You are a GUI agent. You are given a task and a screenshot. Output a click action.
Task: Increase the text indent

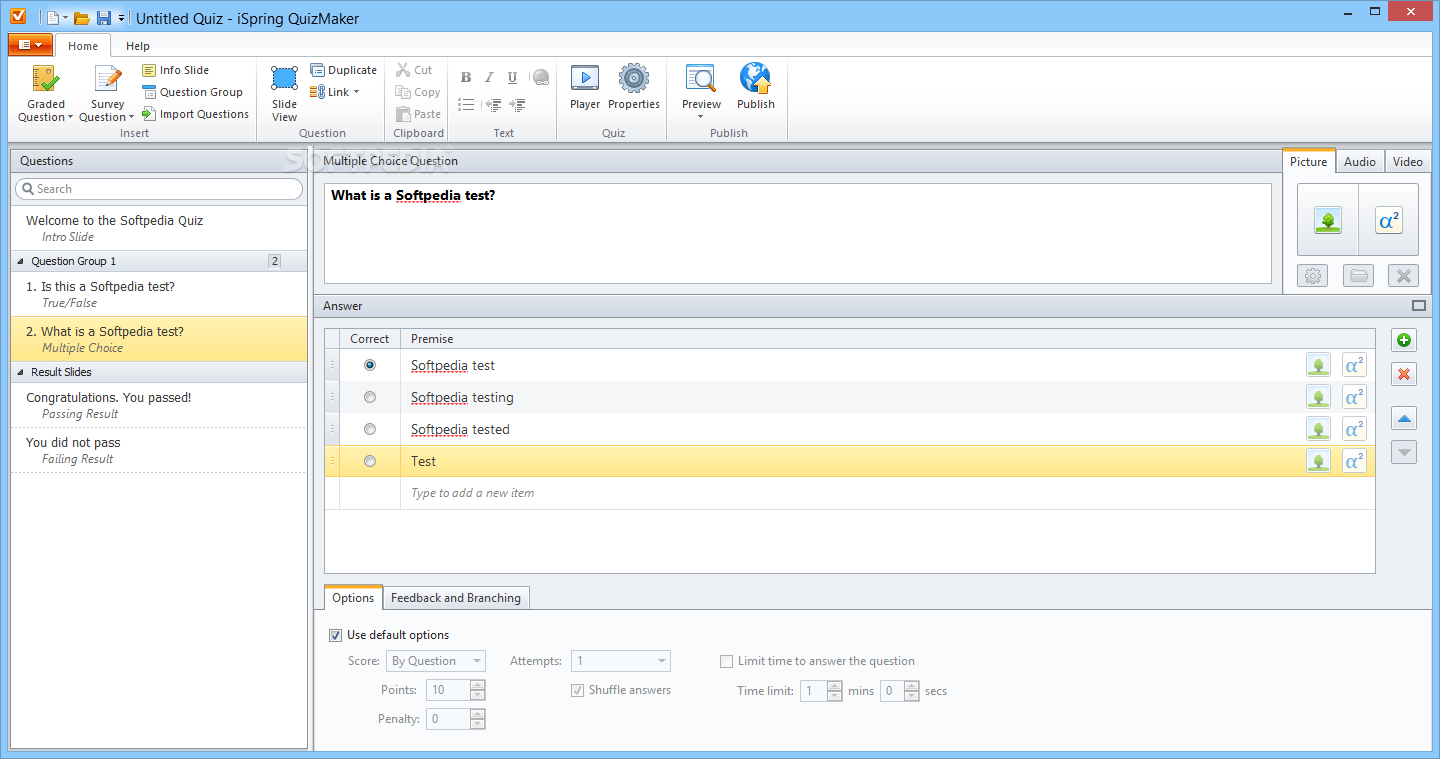pyautogui.click(x=517, y=104)
